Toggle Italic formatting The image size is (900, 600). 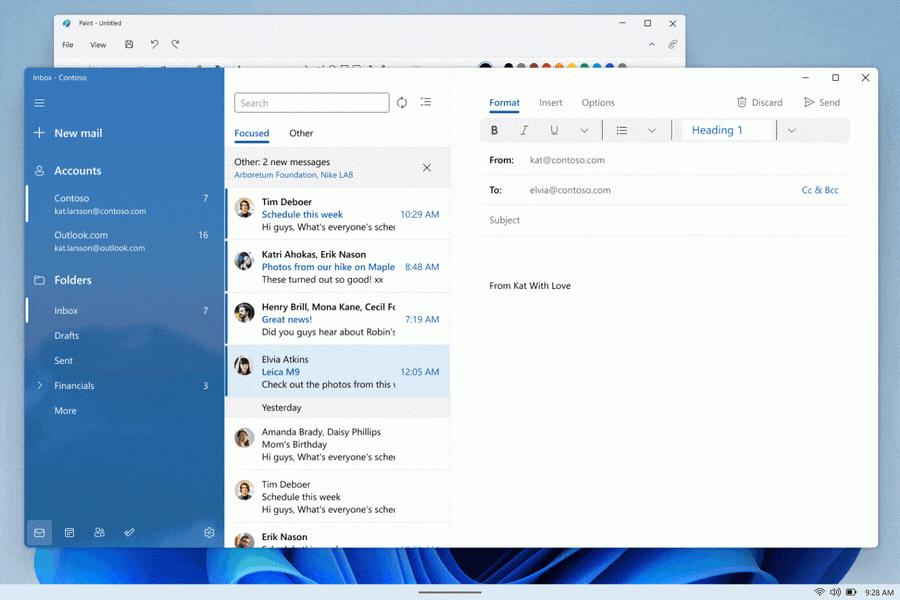tap(524, 131)
